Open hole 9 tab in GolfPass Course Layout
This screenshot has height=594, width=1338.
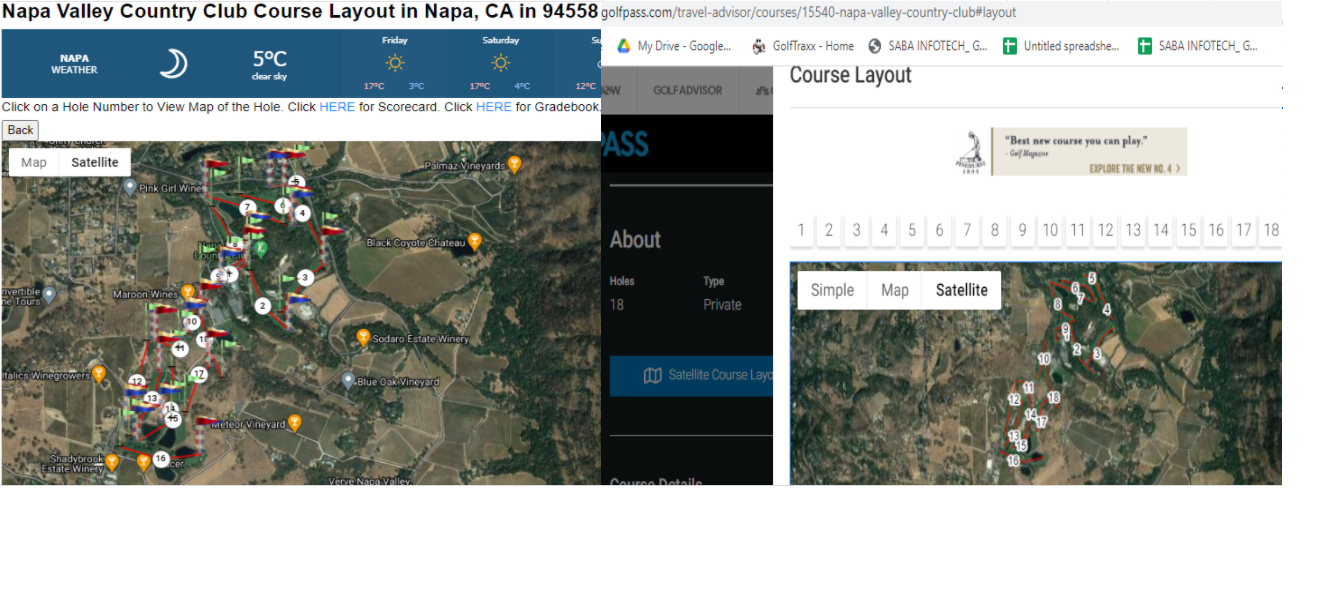[x=1022, y=230]
